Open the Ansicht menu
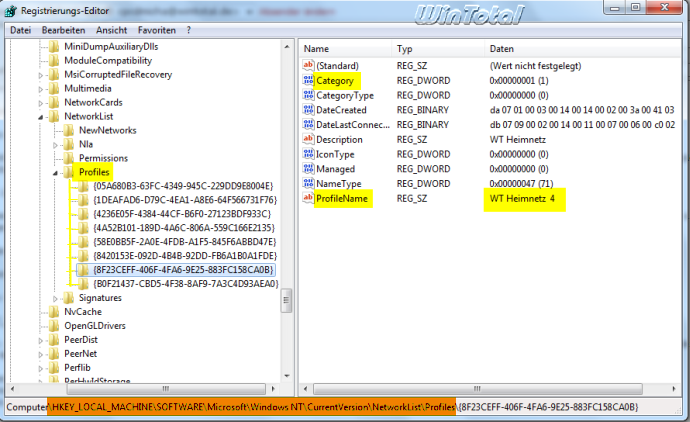The width and height of the screenshot is (690, 422). point(111,30)
